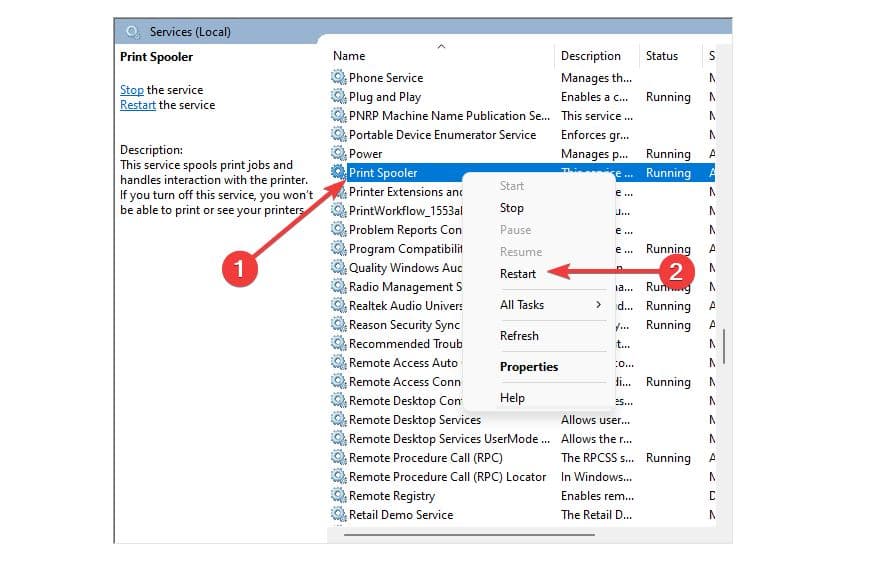The height and width of the screenshot is (566, 877).
Task: Click the Radio Management service gear icon
Action: point(338,286)
